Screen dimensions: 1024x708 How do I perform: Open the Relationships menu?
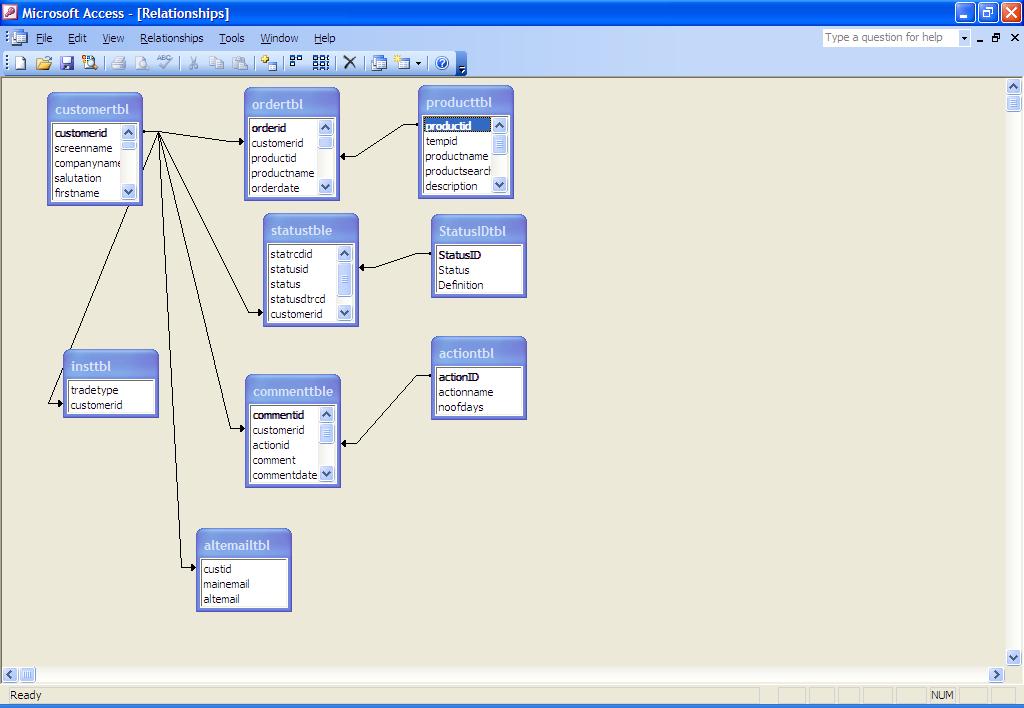point(172,38)
